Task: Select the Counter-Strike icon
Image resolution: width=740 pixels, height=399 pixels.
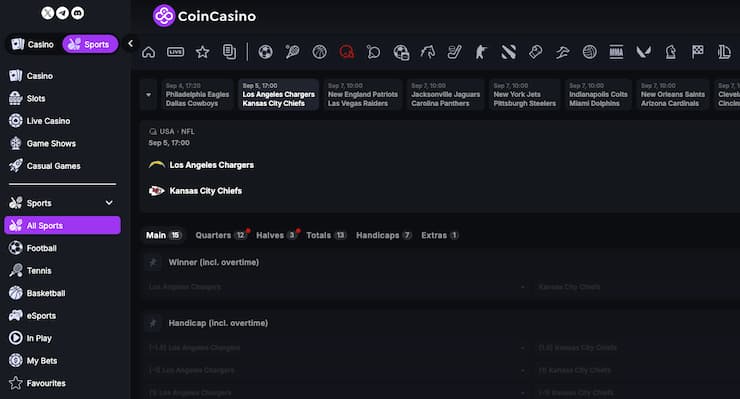Action: click(481, 52)
